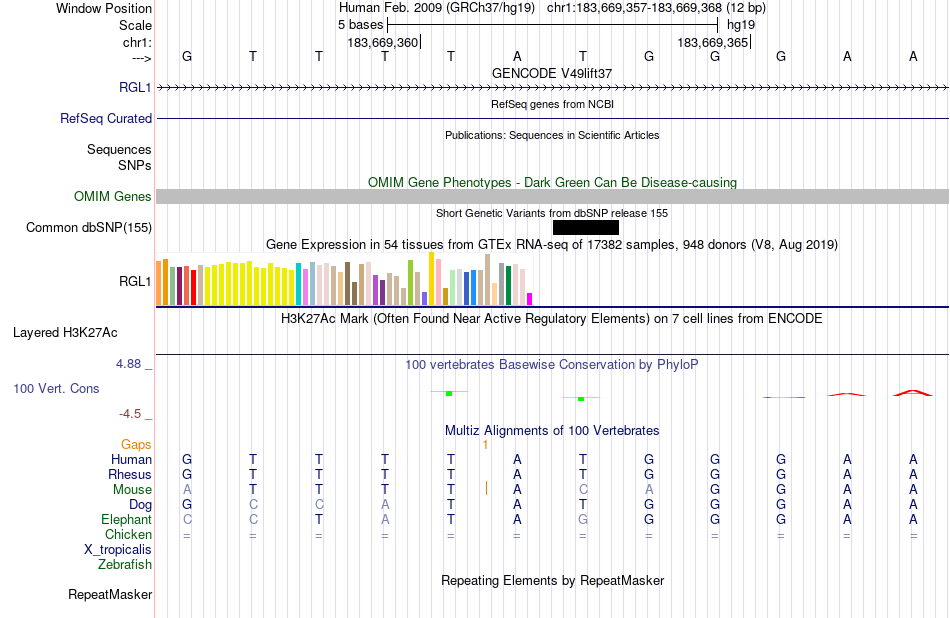Click the -4.5 PhyloP lower limit
This screenshot has height=618, width=950.
[x=130, y=414]
